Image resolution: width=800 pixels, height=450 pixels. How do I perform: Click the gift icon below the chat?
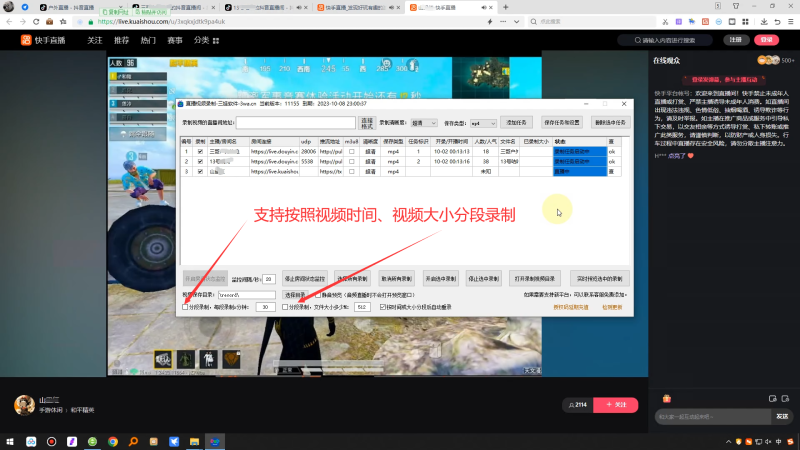point(666,398)
